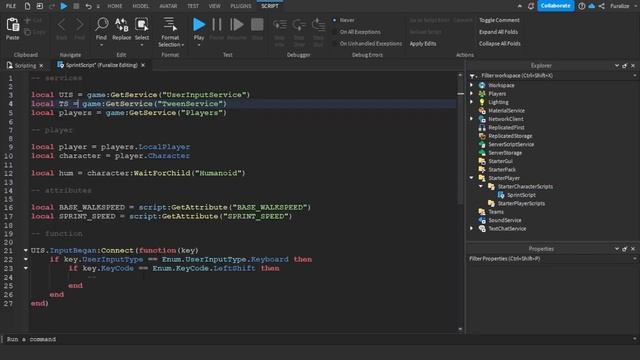Switch to the AVATAR ribbon tab
The image size is (640, 360).
[x=168, y=6]
